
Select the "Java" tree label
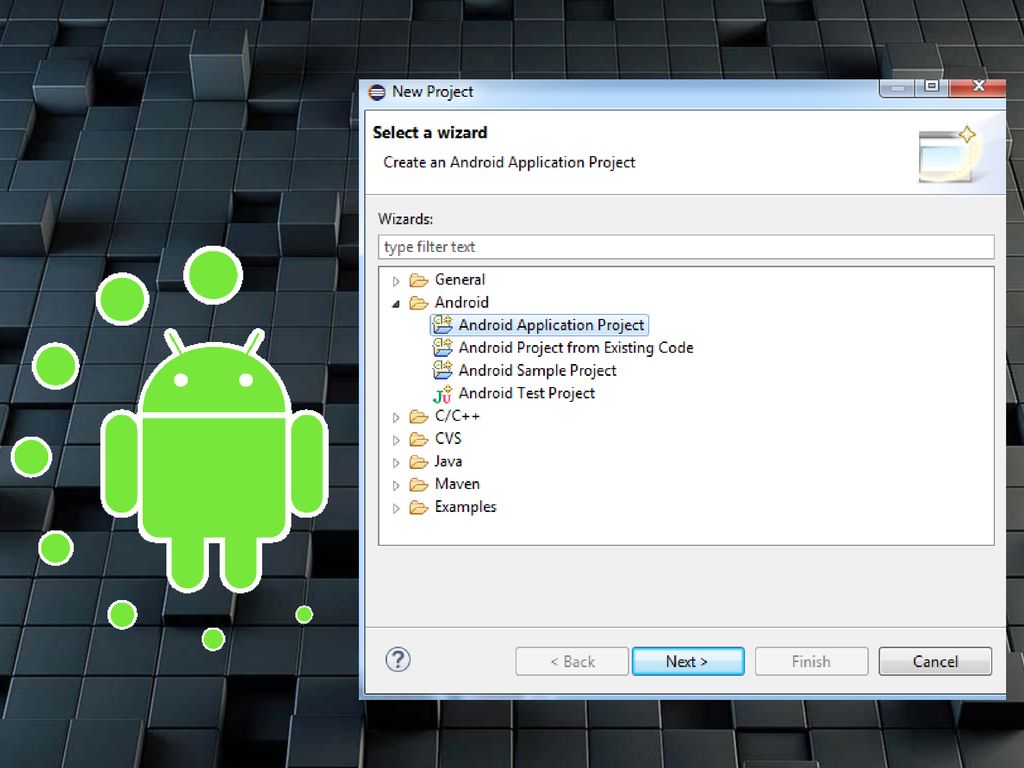[x=448, y=462]
